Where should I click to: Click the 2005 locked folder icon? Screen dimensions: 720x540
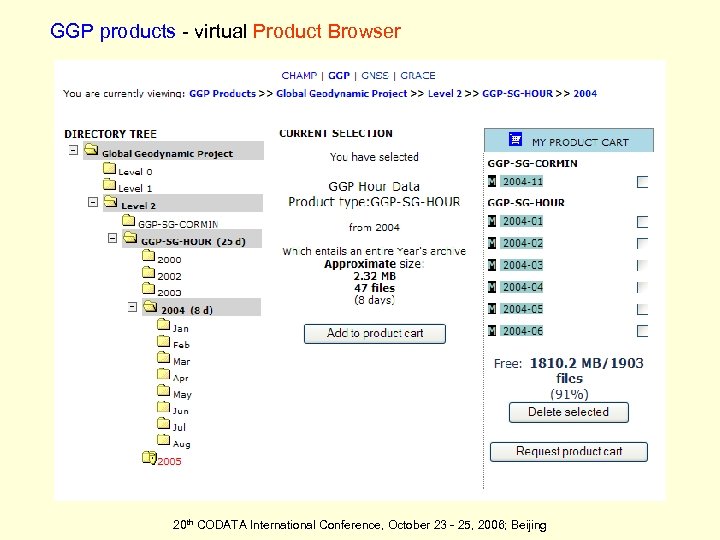[x=149, y=457]
